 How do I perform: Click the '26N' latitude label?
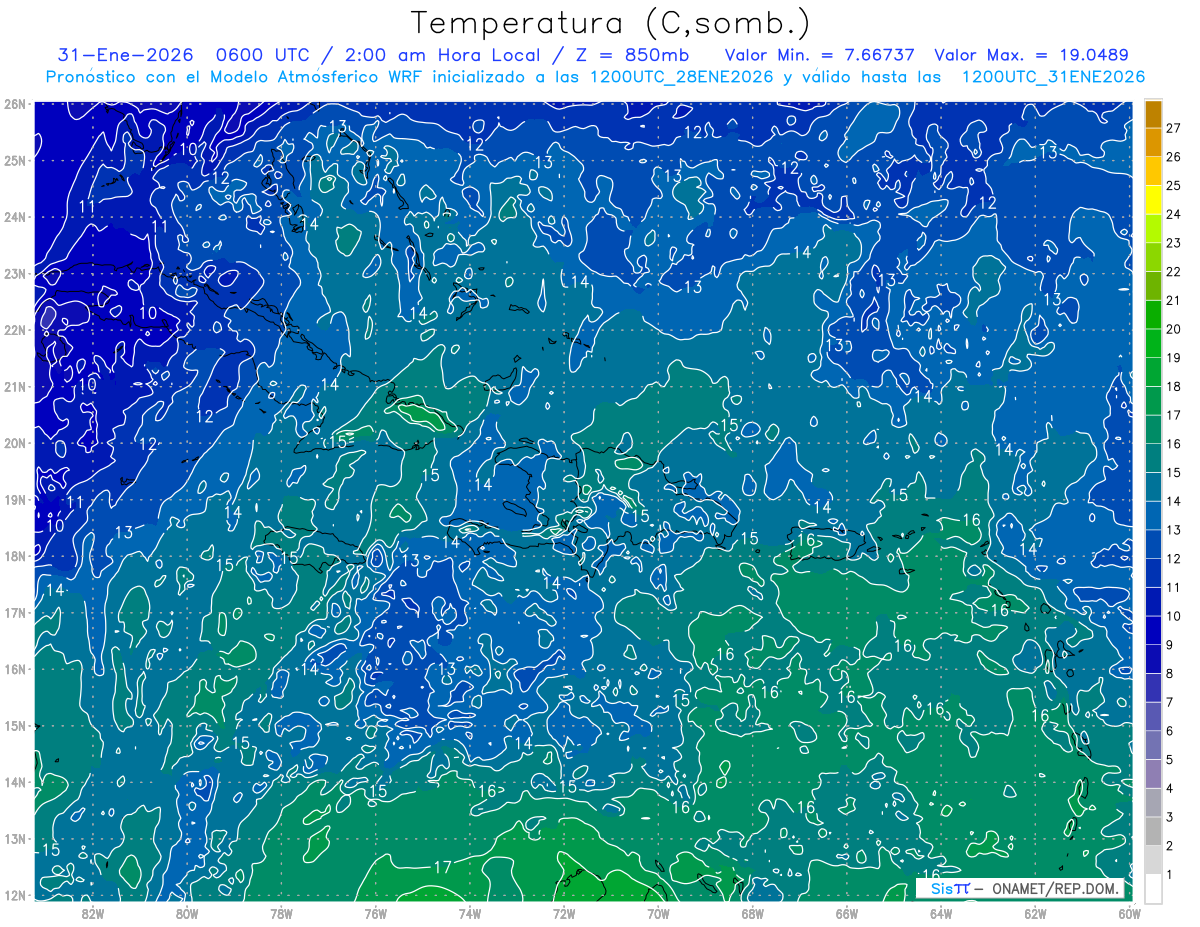click(14, 103)
